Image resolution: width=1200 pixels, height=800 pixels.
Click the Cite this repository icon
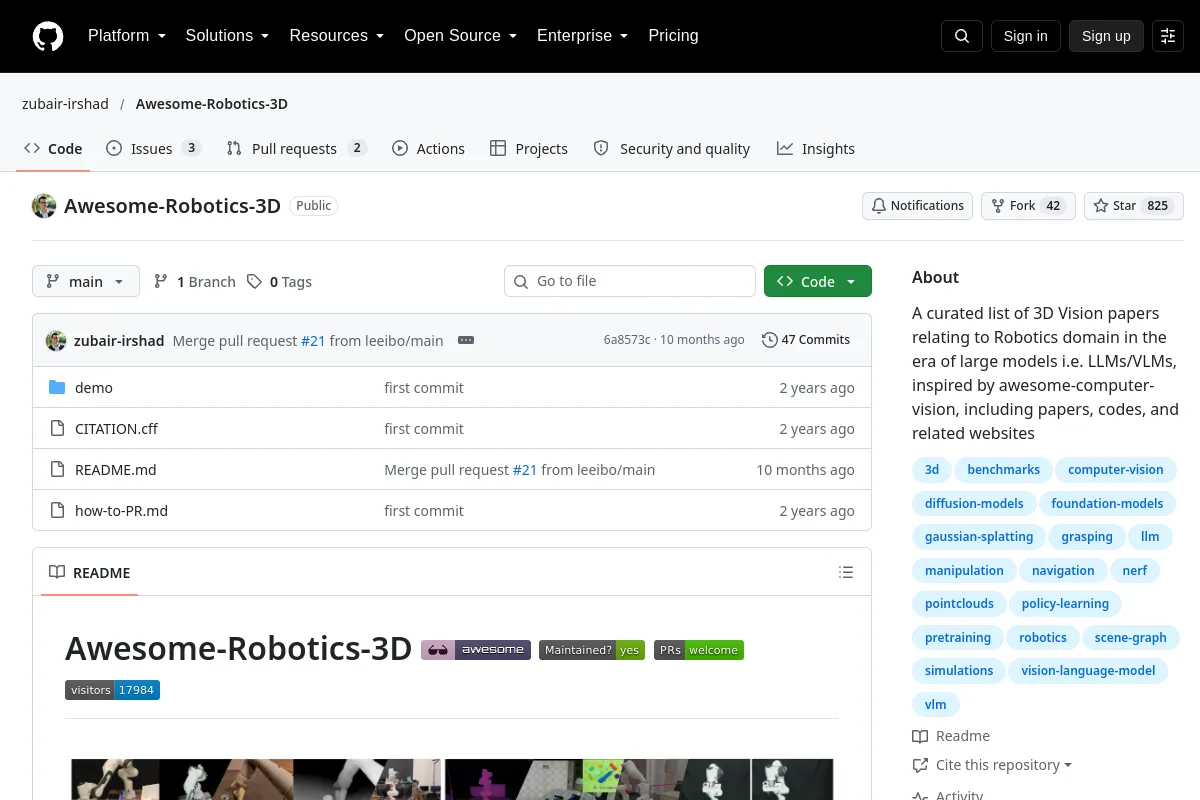coord(920,765)
